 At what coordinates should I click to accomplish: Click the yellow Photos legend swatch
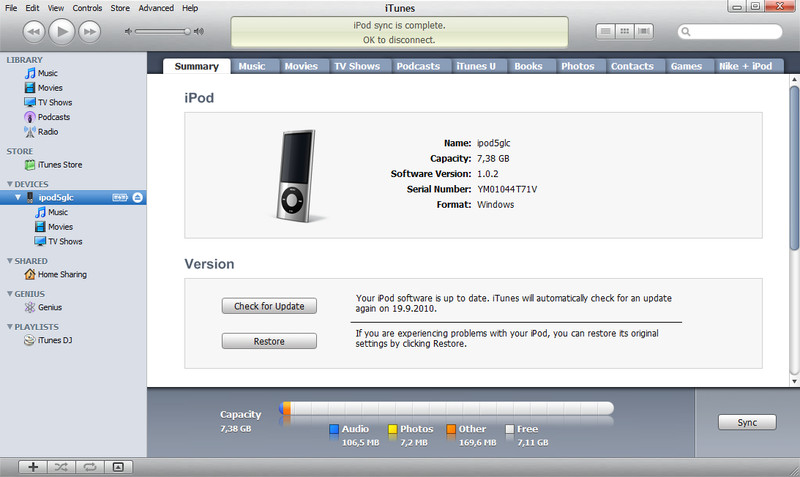click(x=392, y=429)
